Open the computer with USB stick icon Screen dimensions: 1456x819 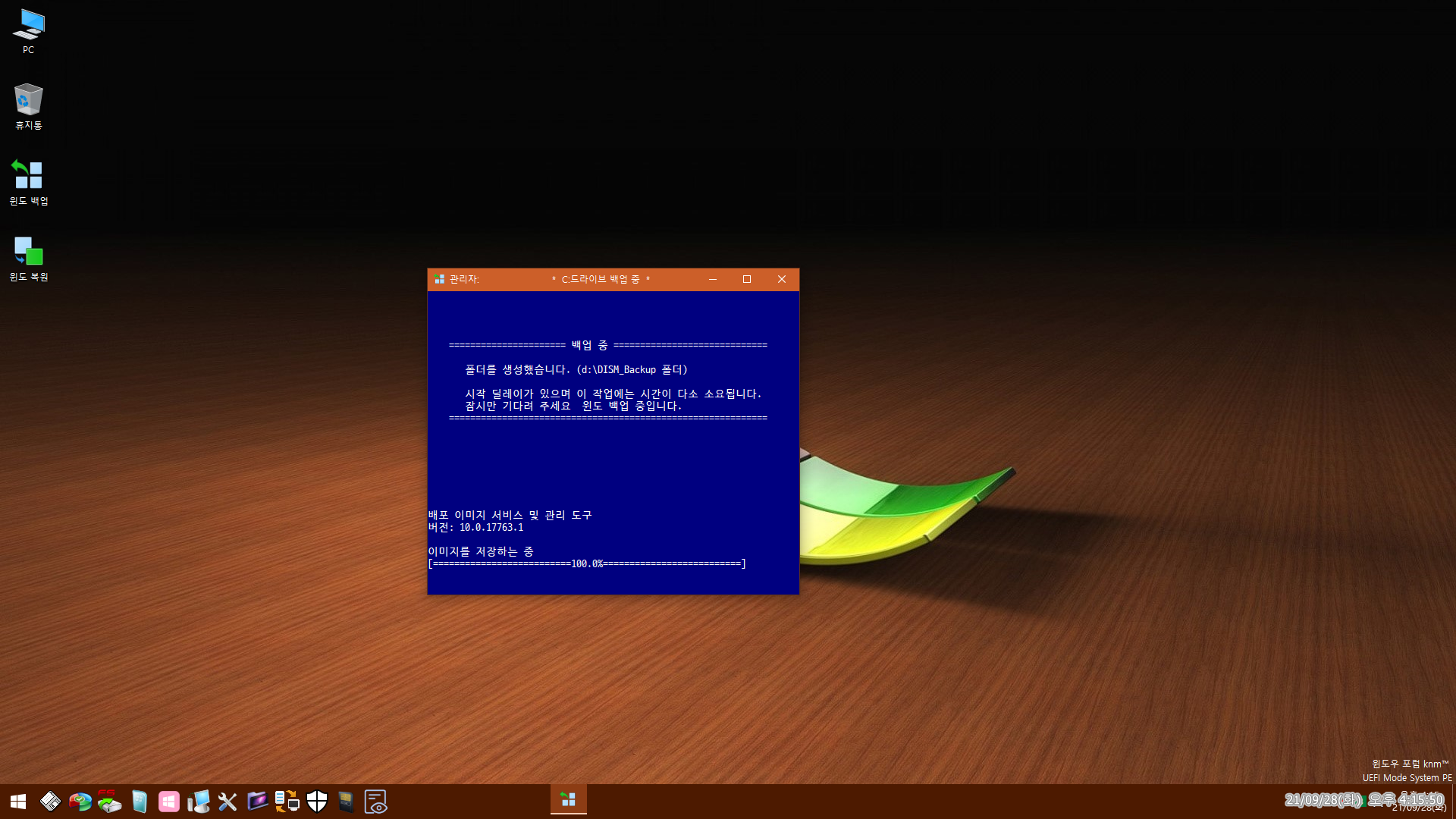point(198,801)
